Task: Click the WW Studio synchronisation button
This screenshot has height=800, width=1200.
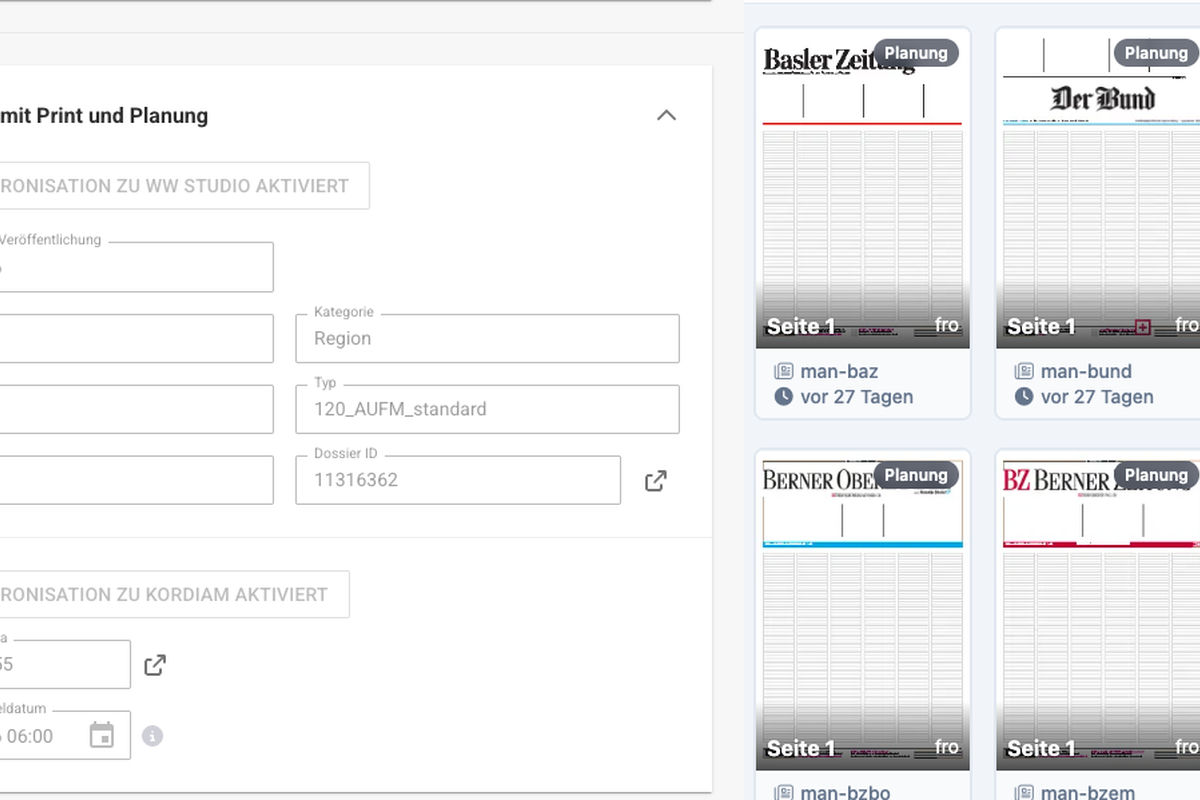Action: pos(185,186)
